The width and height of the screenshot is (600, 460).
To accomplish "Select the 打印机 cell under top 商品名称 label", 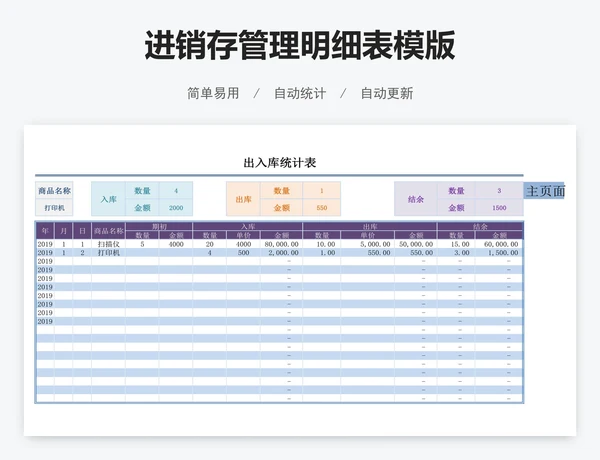I will tap(54, 208).
